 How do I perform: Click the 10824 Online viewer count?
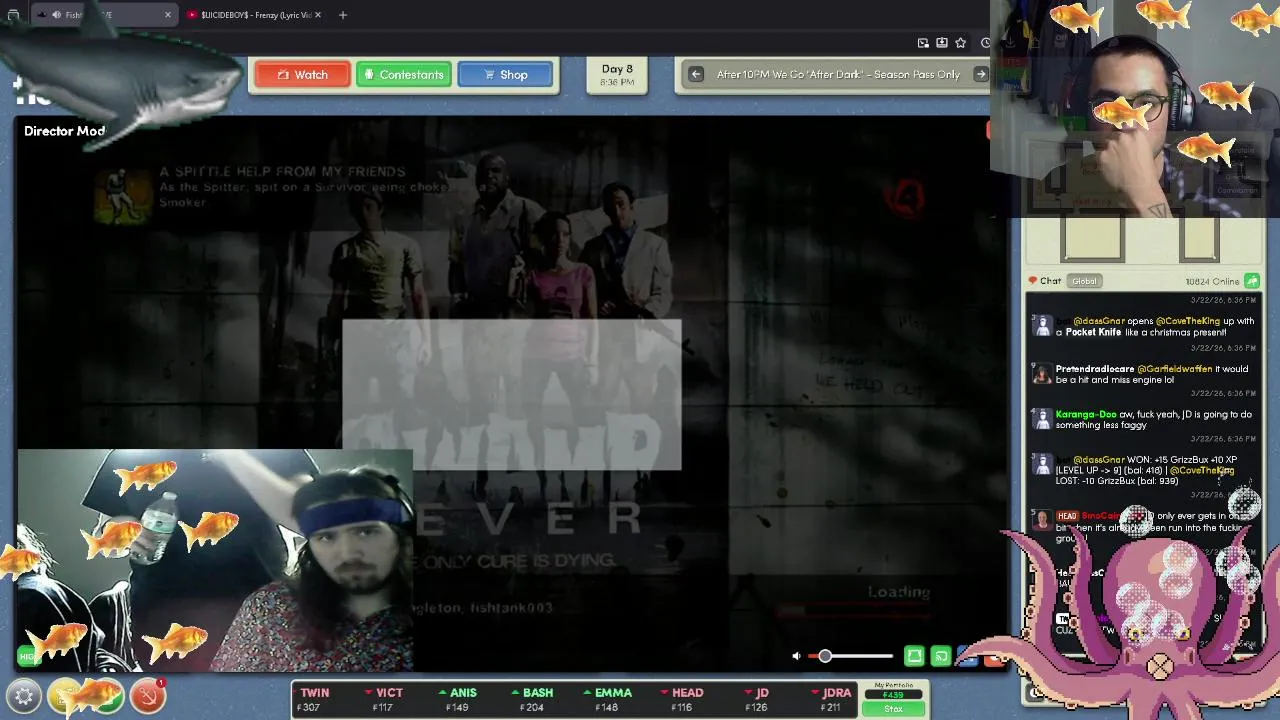point(1212,281)
